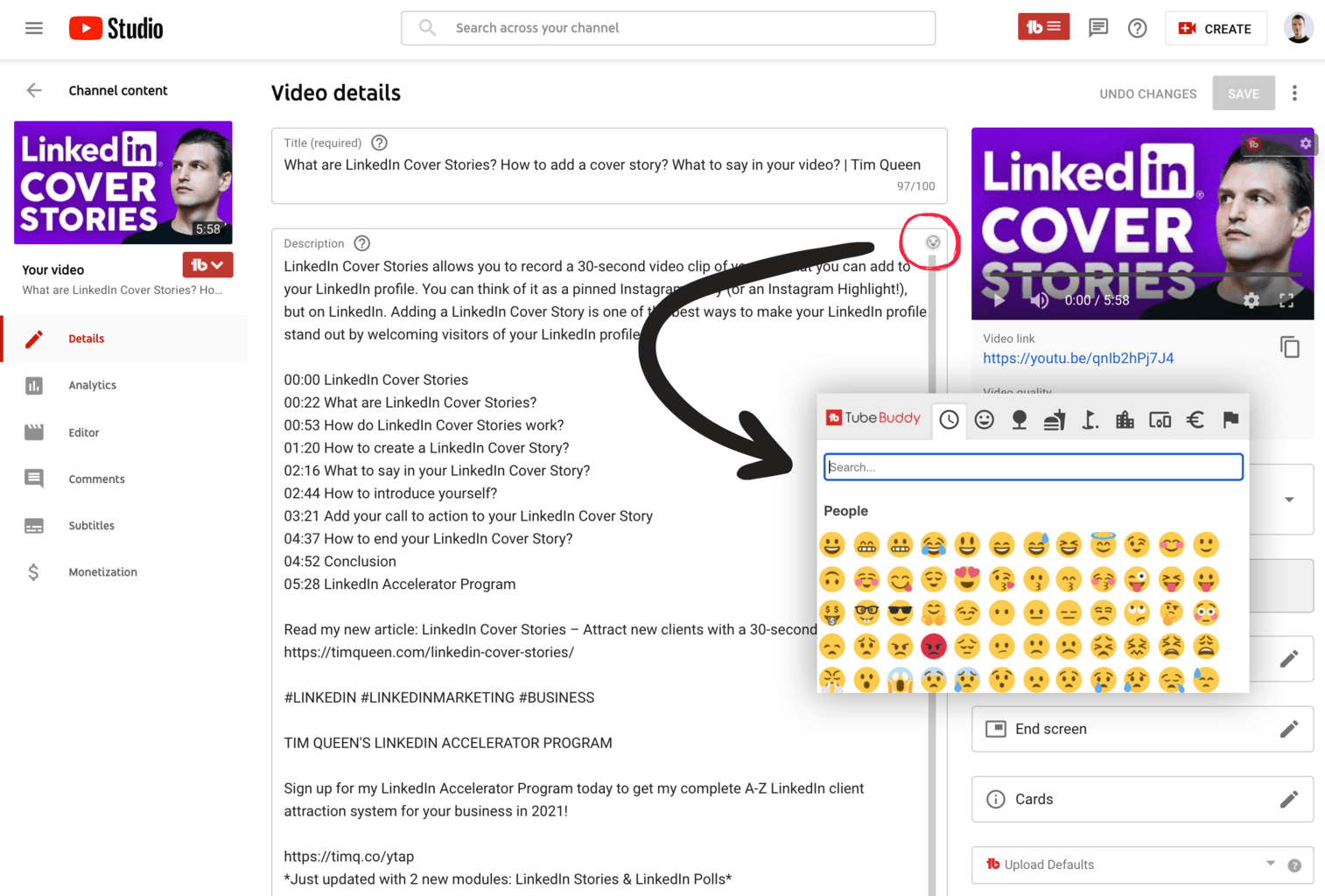Insert the screaming in fear emoji
This screenshot has height=896, width=1325.
[900, 680]
